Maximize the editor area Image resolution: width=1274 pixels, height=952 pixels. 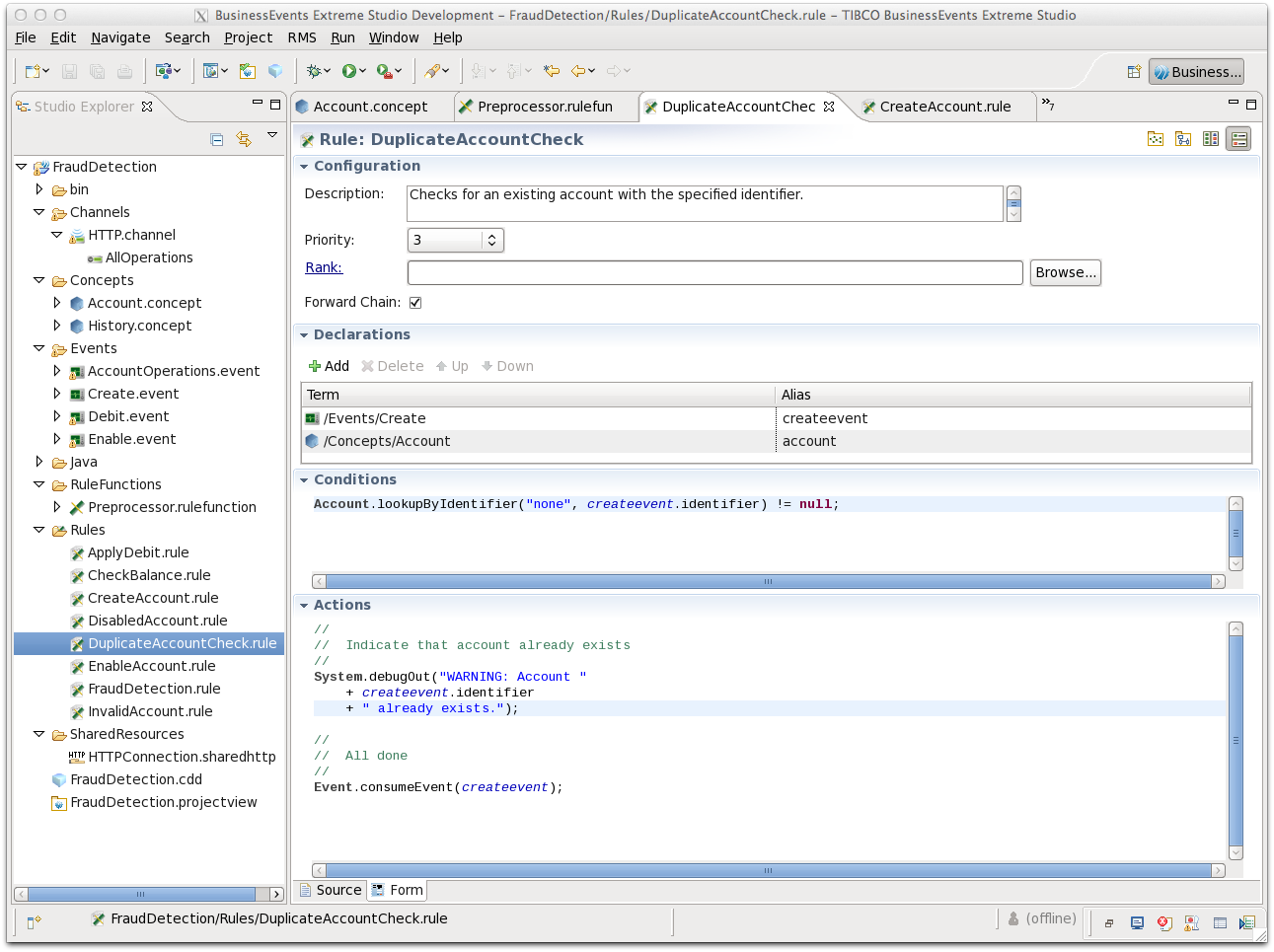click(1251, 104)
